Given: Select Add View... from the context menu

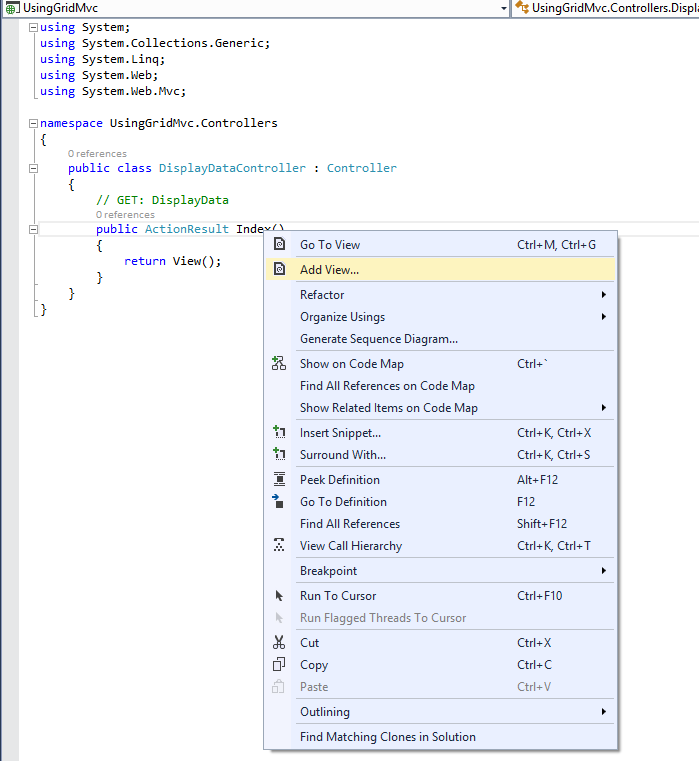Looking at the screenshot, I should (441, 269).
